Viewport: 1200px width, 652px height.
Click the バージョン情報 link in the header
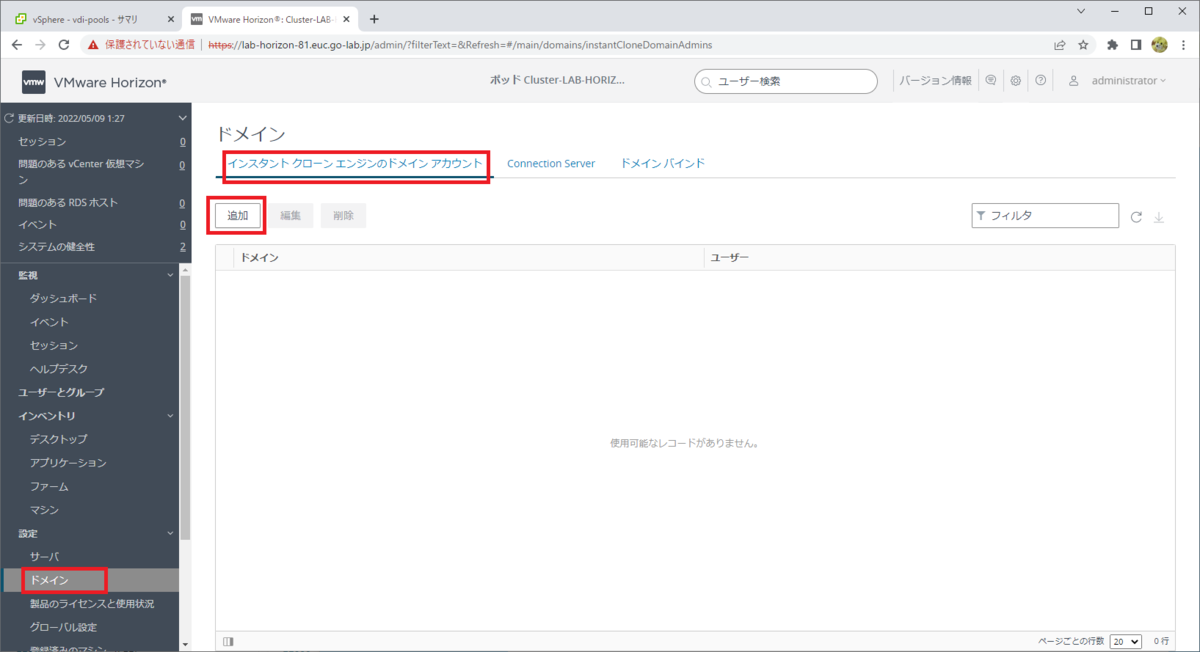tap(935, 81)
